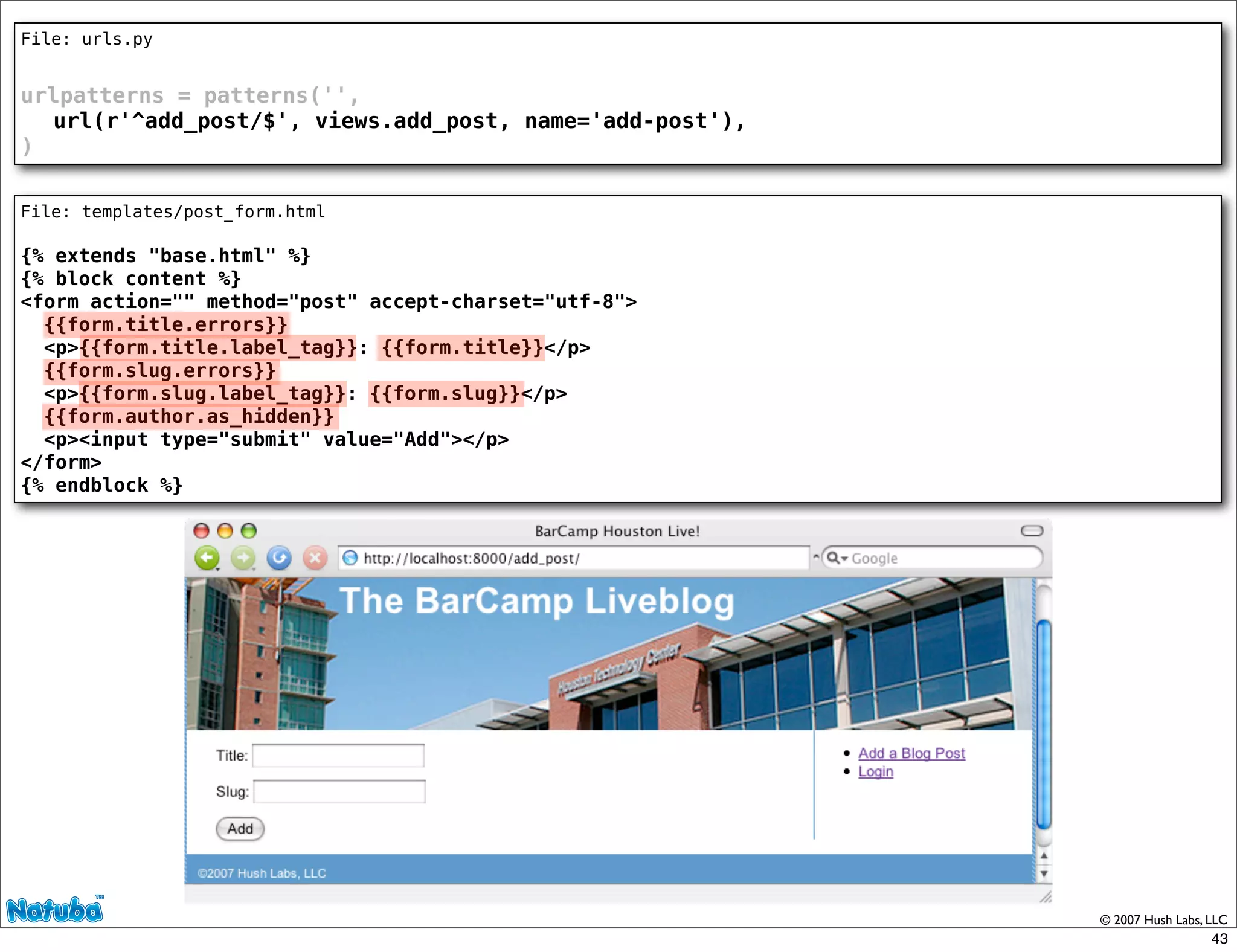The height and width of the screenshot is (952, 1237).
Task: Focus the Slug input field
Action: [339, 792]
